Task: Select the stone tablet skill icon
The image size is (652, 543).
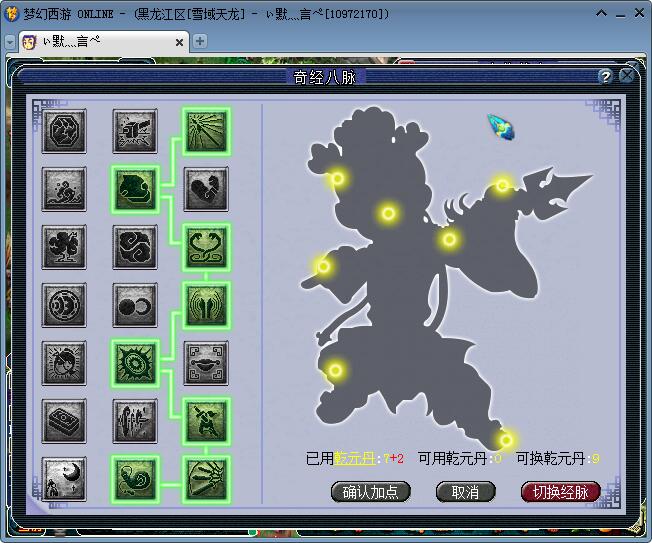Action: click(64, 421)
